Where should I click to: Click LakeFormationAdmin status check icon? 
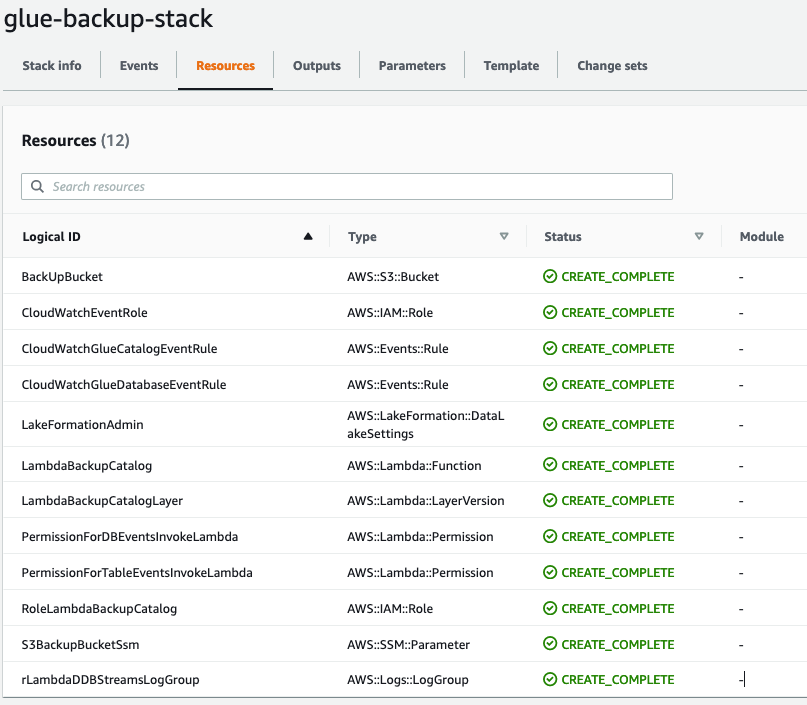pos(550,425)
